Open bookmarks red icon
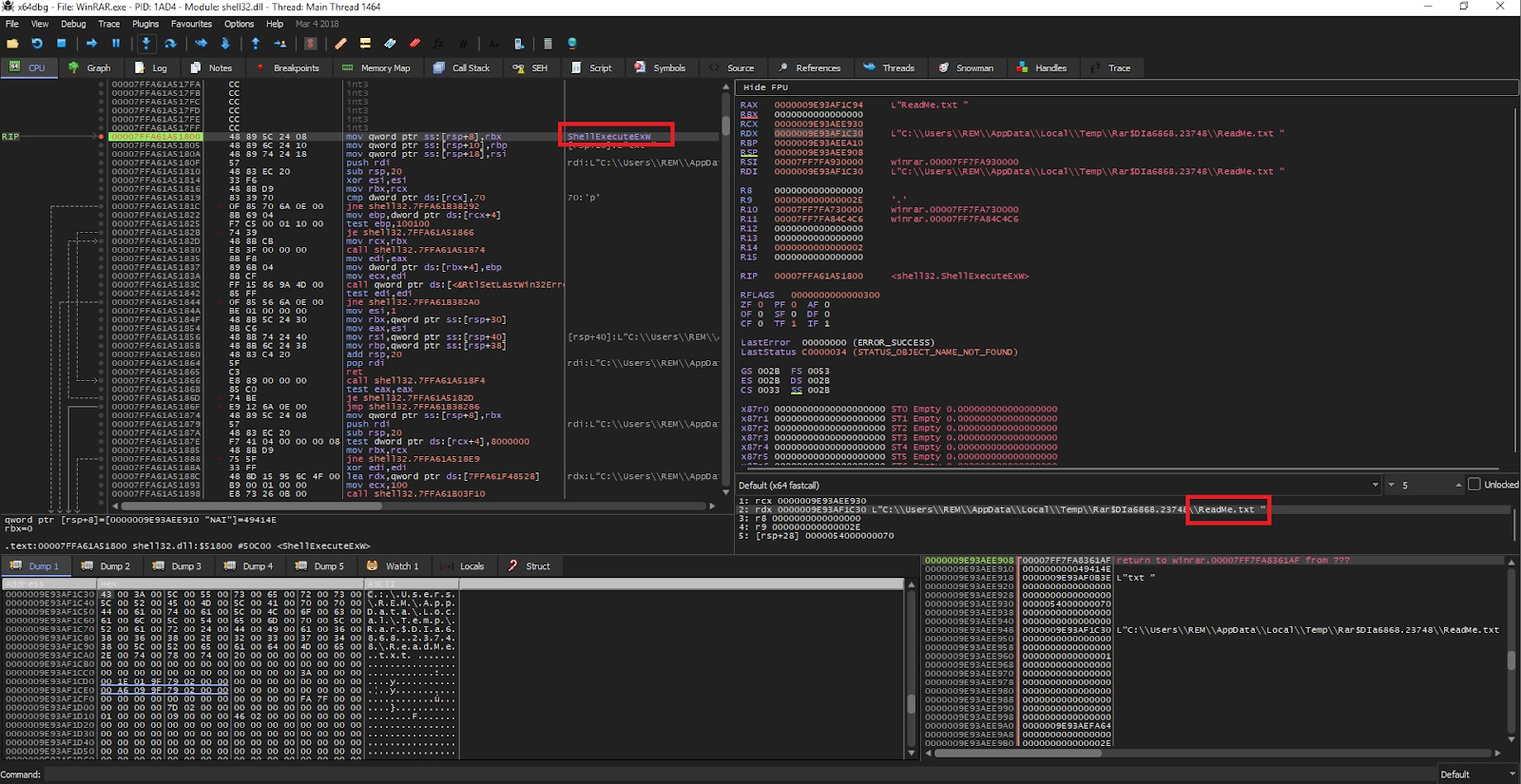The height and width of the screenshot is (784, 1521). [414, 44]
